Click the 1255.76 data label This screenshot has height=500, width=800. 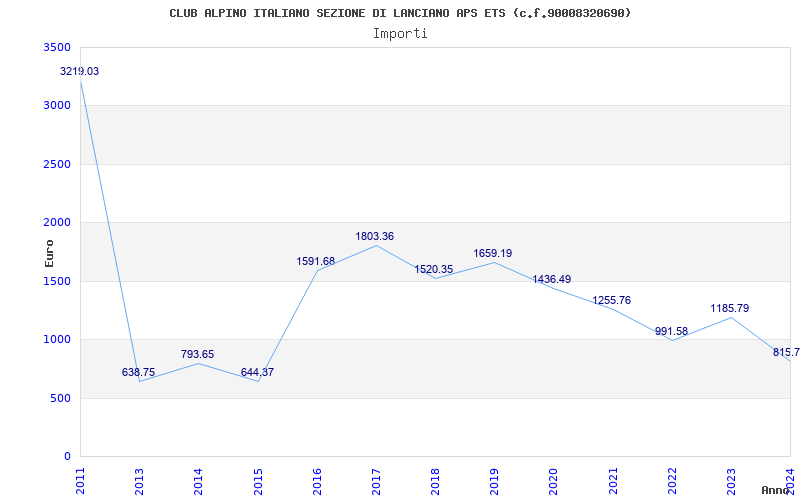click(x=612, y=301)
